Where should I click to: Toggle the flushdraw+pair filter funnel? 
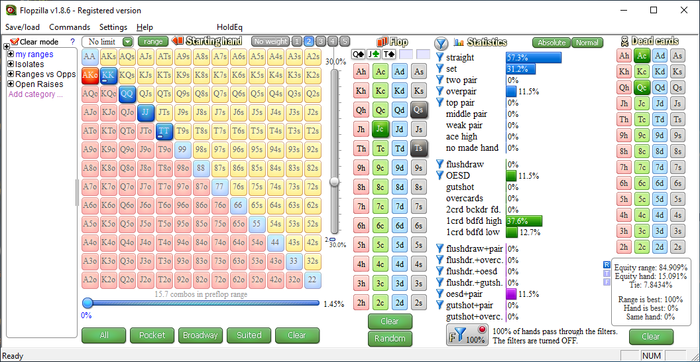click(x=440, y=249)
